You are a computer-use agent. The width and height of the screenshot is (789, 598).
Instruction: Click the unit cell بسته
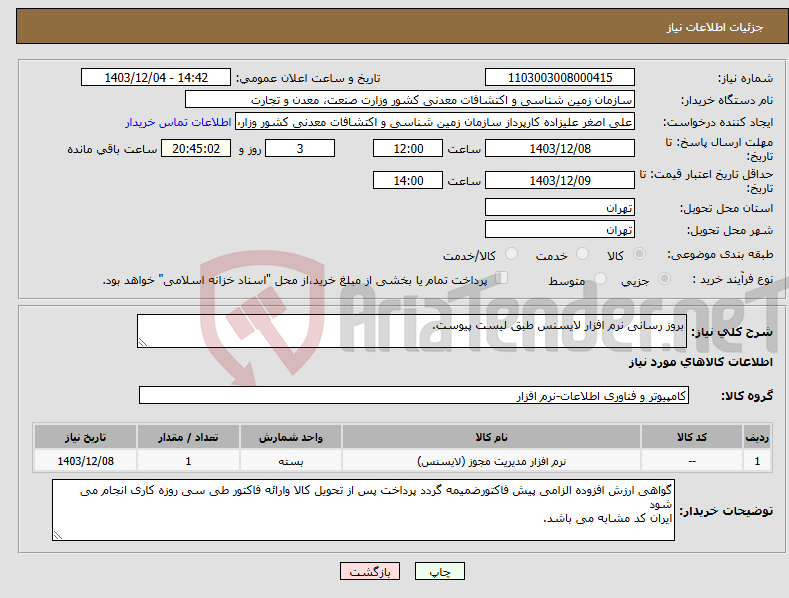(x=291, y=461)
